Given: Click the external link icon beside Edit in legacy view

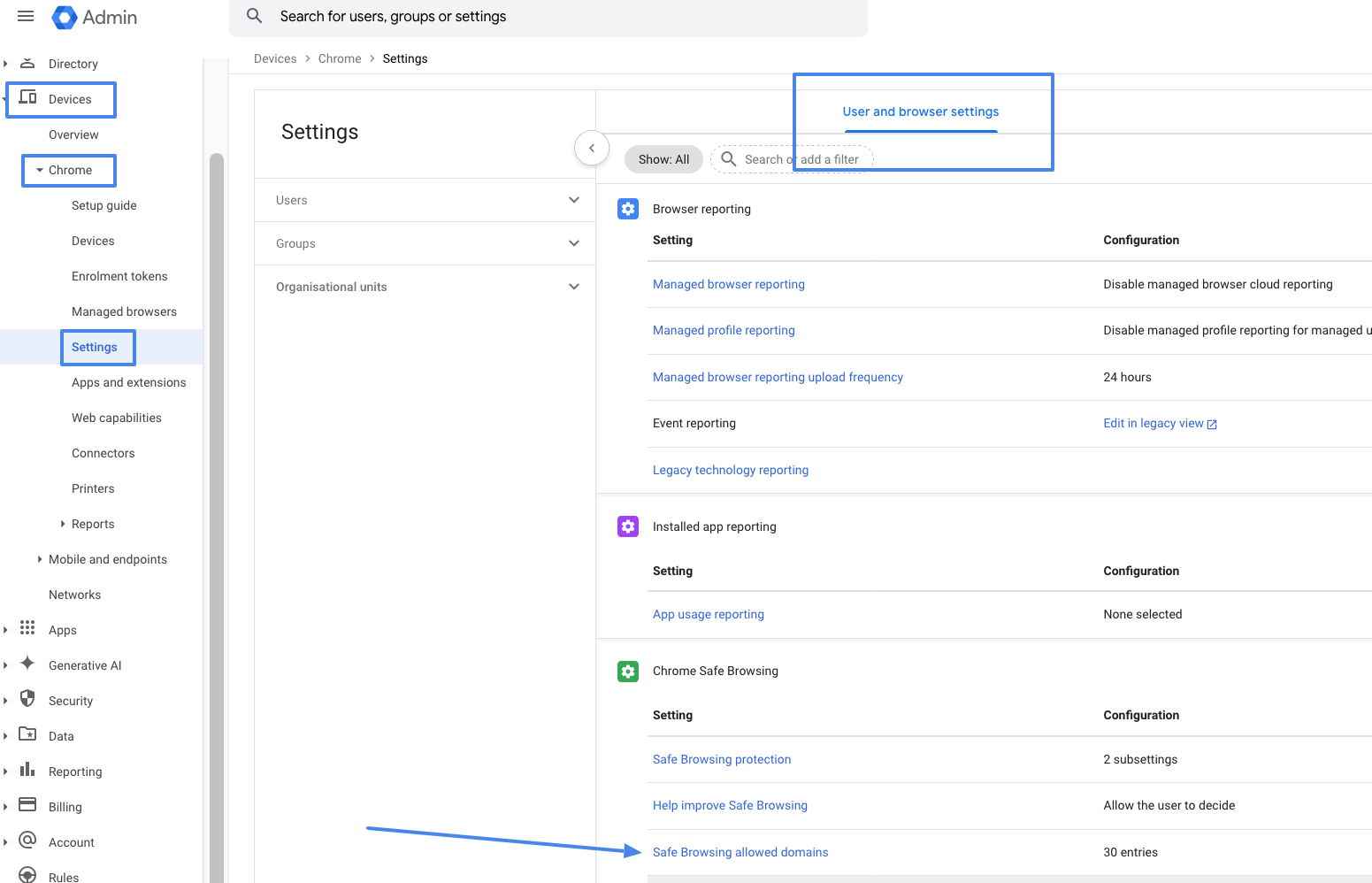Looking at the screenshot, I should tap(1212, 425).
